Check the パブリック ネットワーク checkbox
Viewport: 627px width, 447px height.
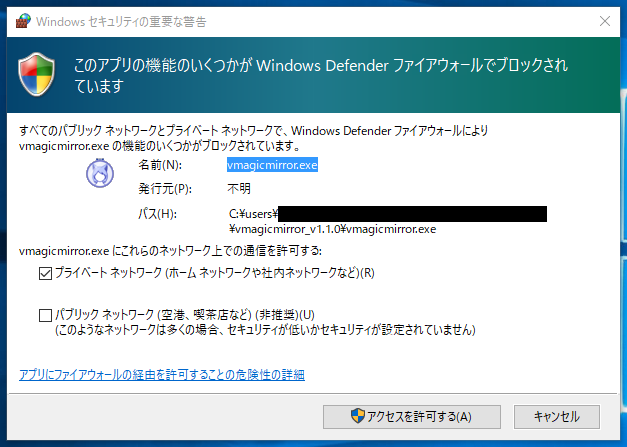coord(45,315)
